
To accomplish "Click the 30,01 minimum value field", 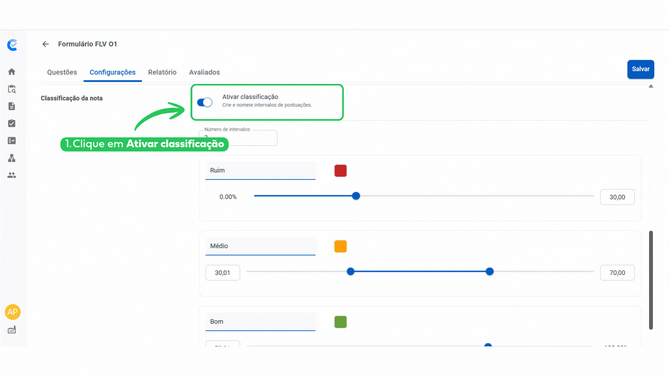I will pyautogui.click(x=223, y=273).
